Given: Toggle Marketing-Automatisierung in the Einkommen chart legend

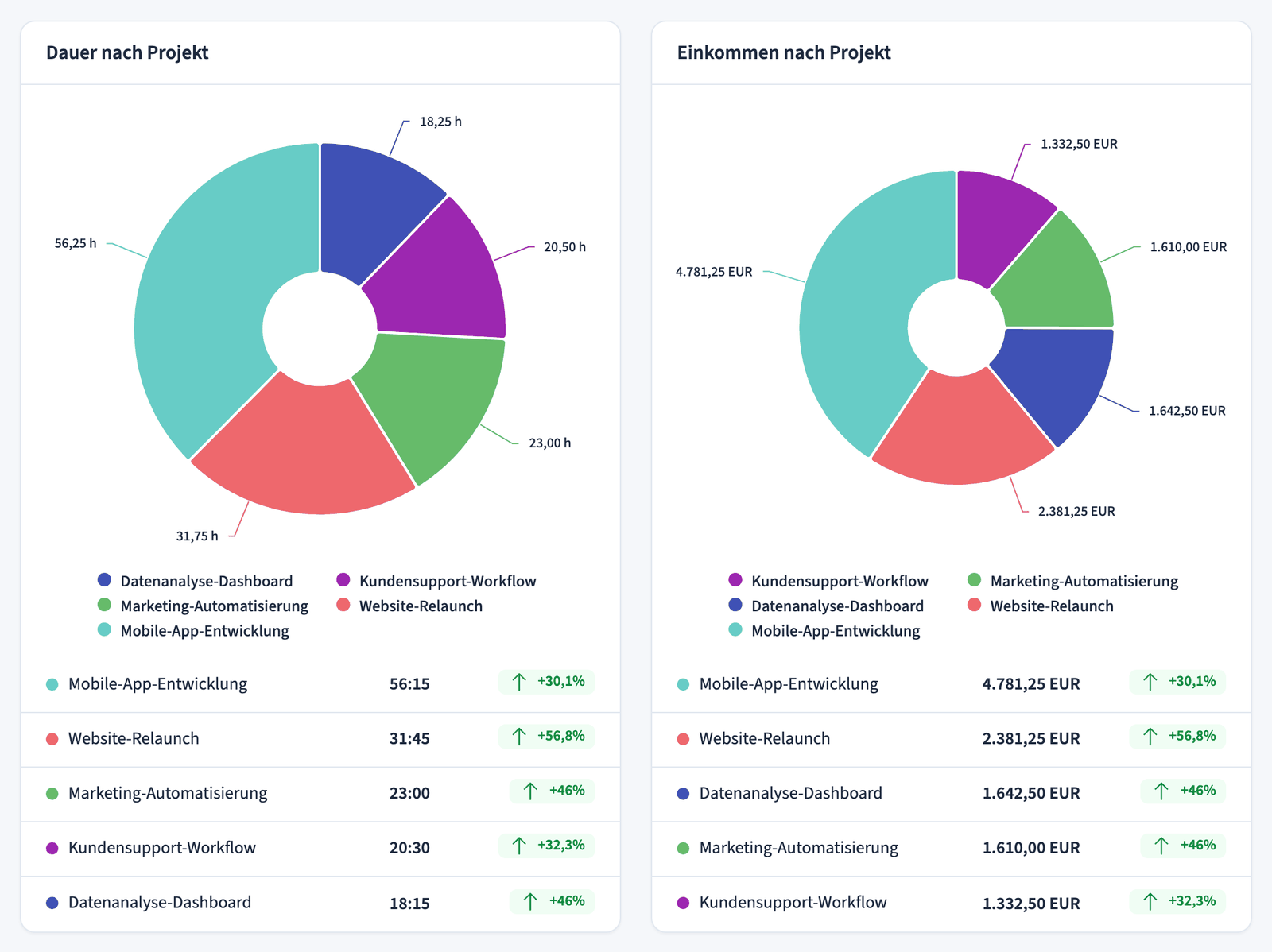Looking at the screenshot, I should [x=1072, y=581].
